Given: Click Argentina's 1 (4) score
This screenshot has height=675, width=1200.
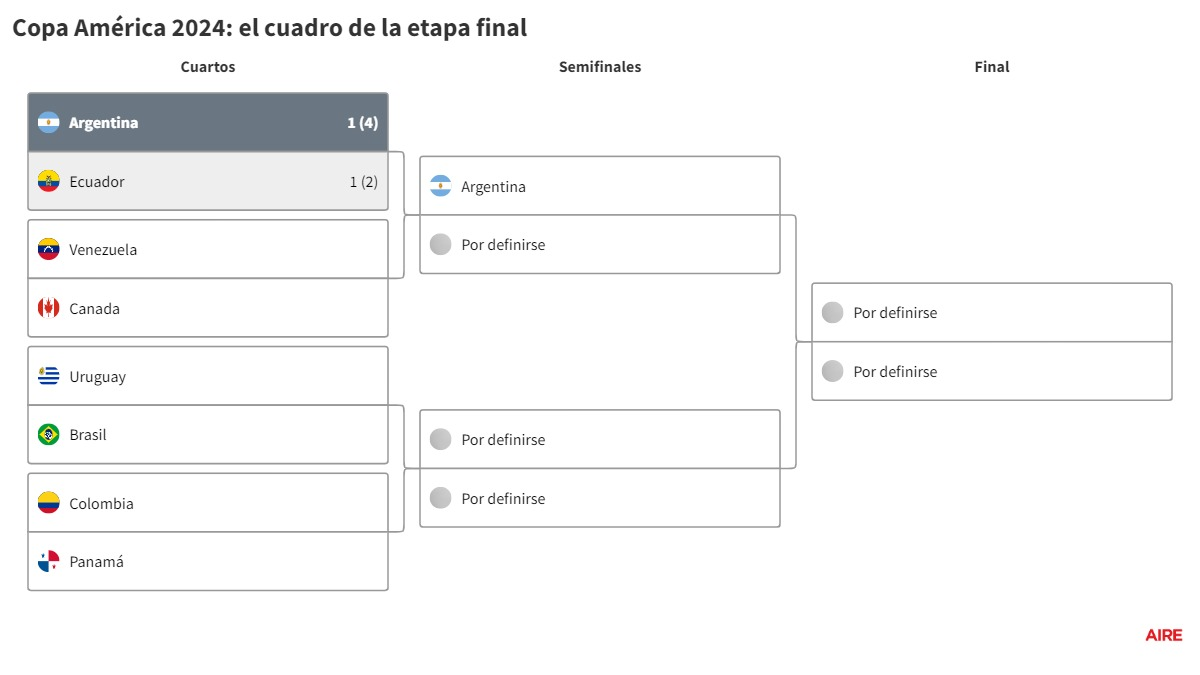Looking at the screenshot, I should [x=362, y=123].
